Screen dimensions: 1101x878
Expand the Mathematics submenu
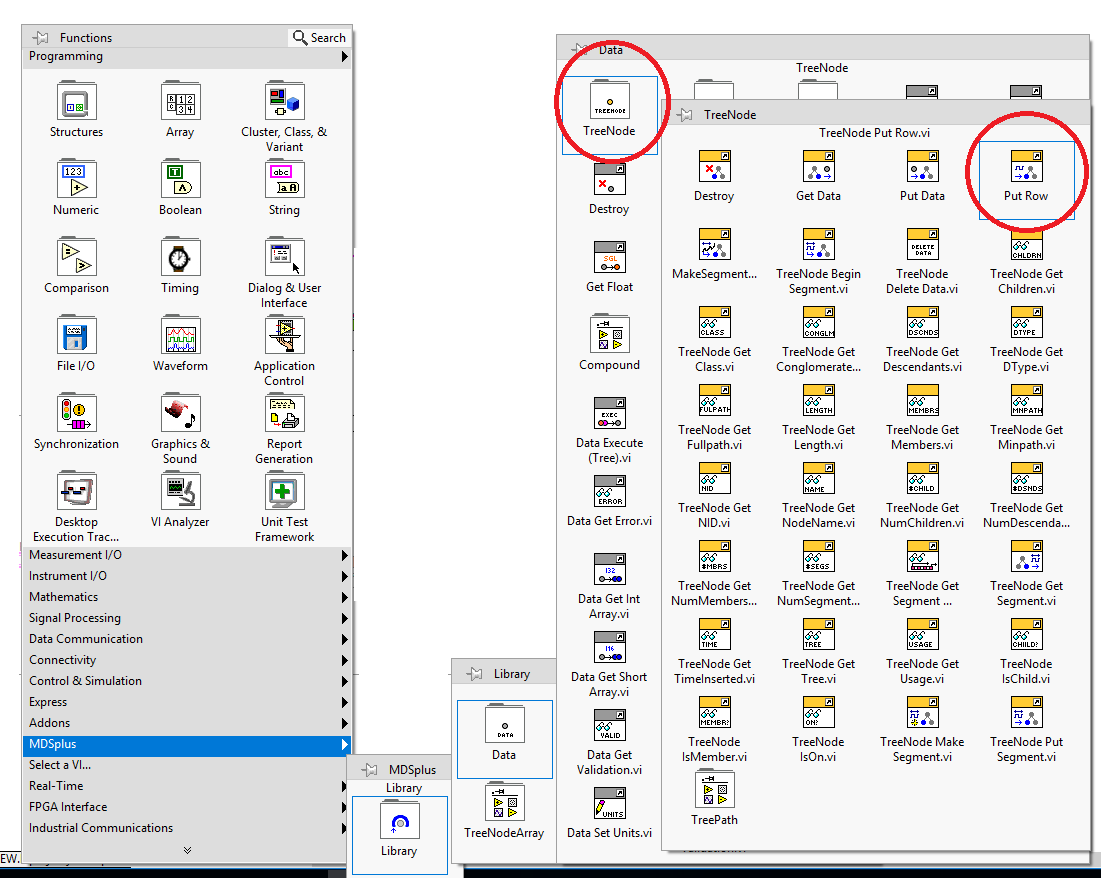tap(63, 597)
